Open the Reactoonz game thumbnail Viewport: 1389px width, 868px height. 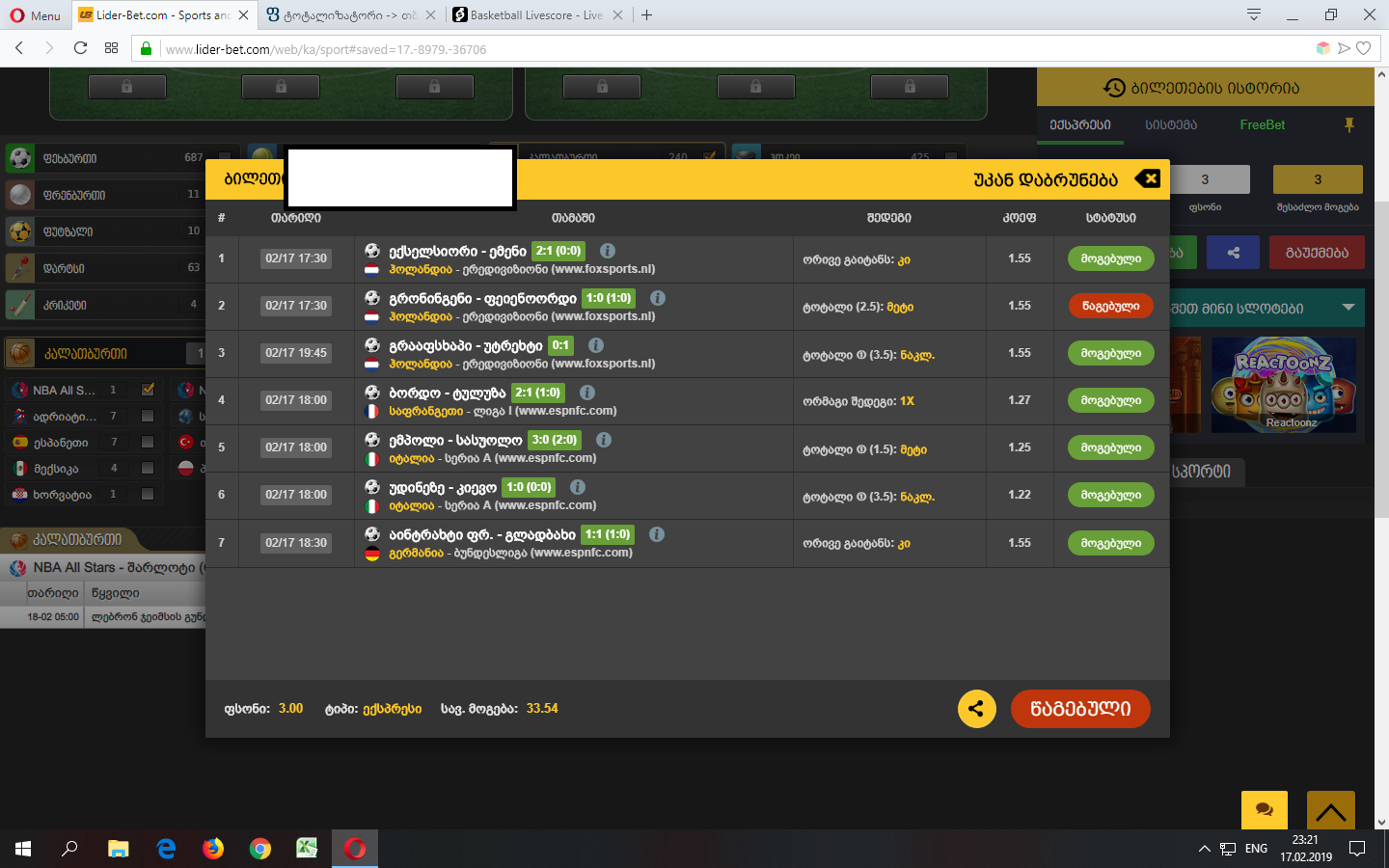1284,385
